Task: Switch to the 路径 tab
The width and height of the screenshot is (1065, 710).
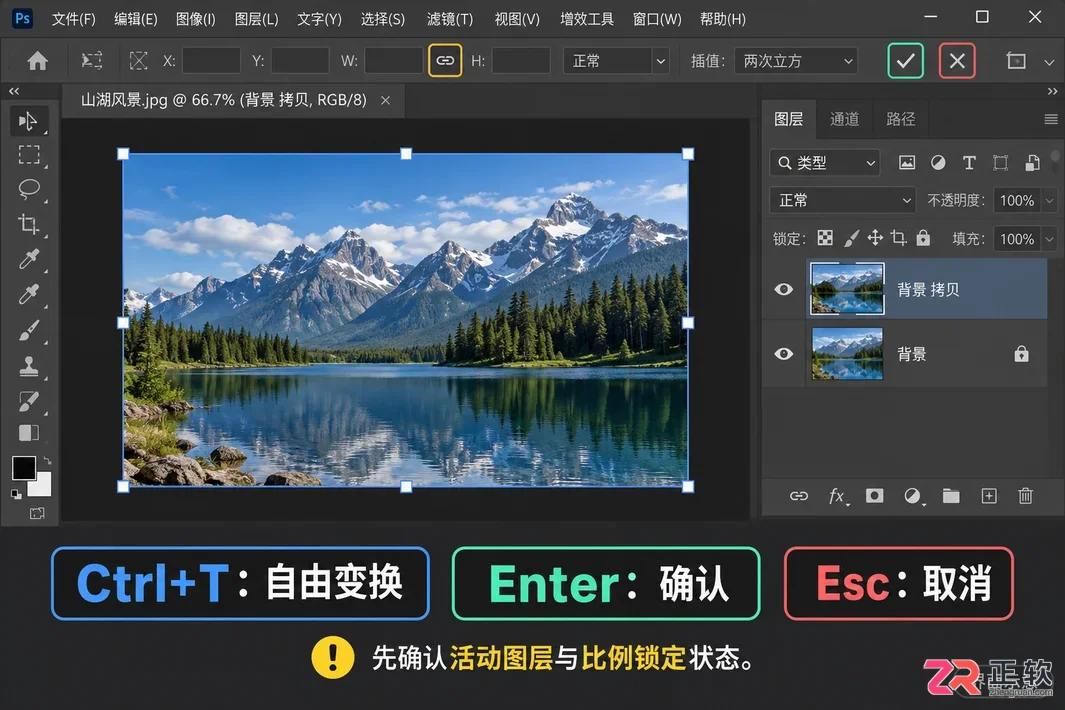Action: (x=901, y=119)
